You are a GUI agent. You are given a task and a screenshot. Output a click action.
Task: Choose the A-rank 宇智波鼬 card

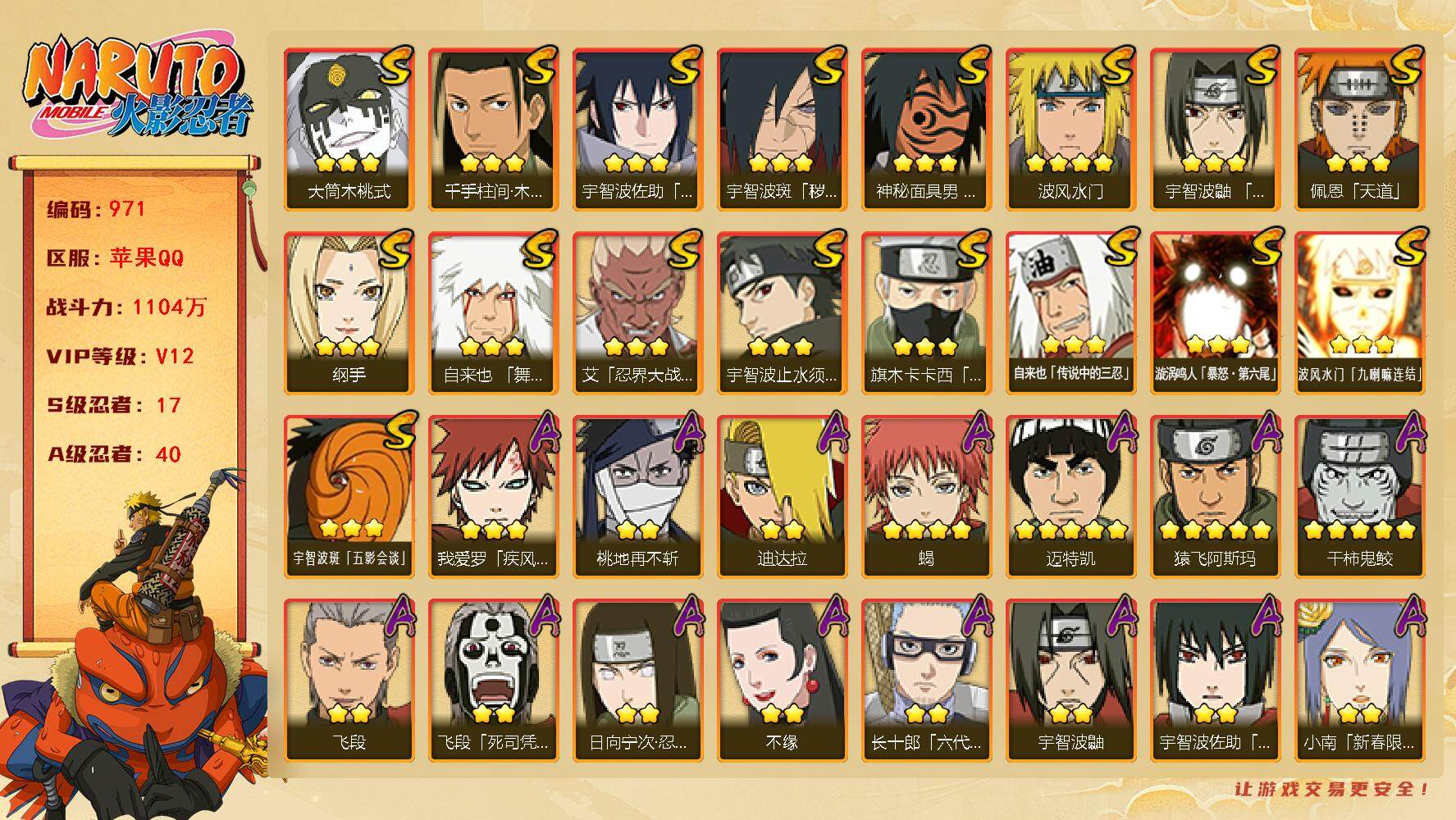1071,680
